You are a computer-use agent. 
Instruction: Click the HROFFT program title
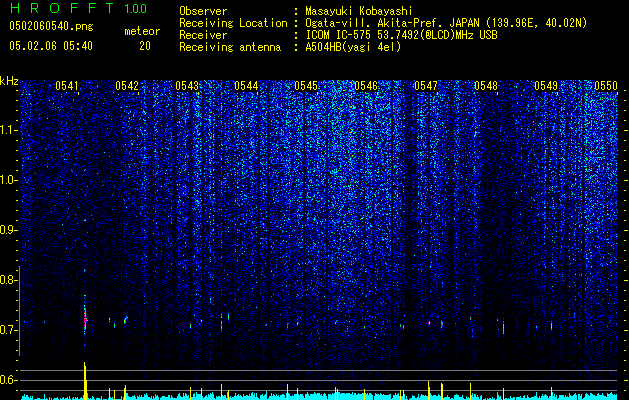point(62,8)
